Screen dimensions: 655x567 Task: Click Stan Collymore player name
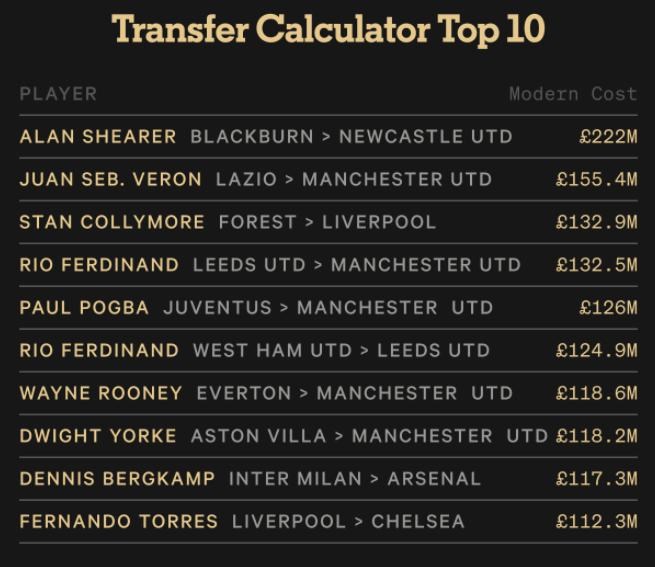click(x=112, y=222)
